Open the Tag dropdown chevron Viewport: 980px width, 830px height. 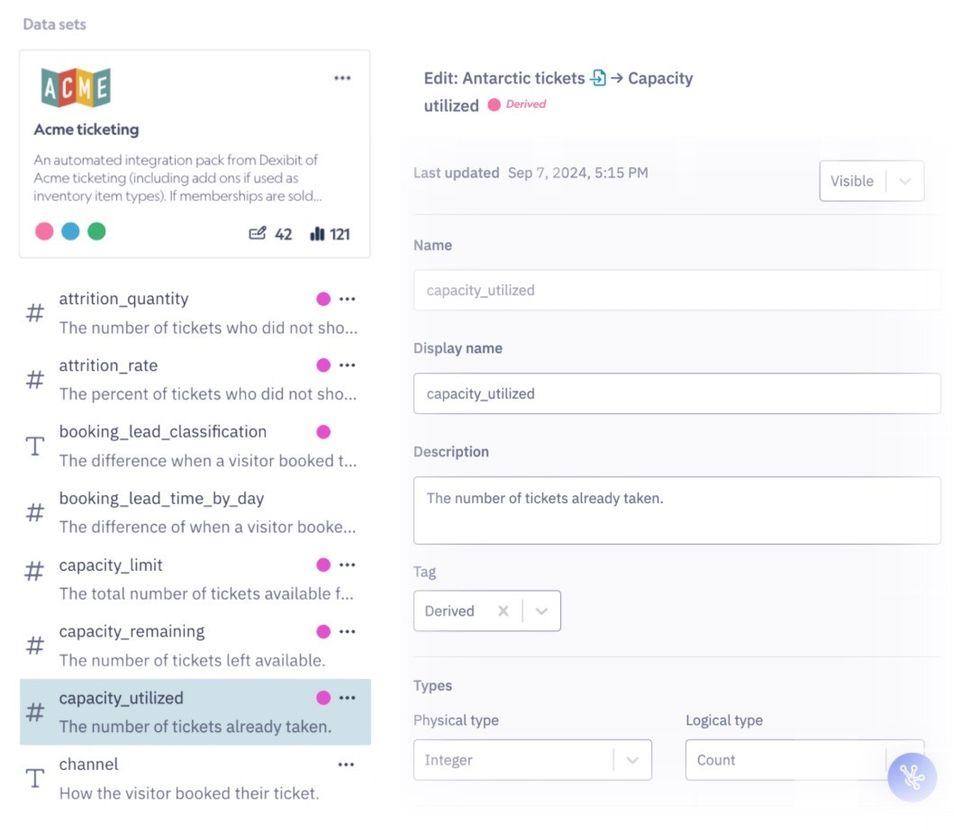point(541,611)
